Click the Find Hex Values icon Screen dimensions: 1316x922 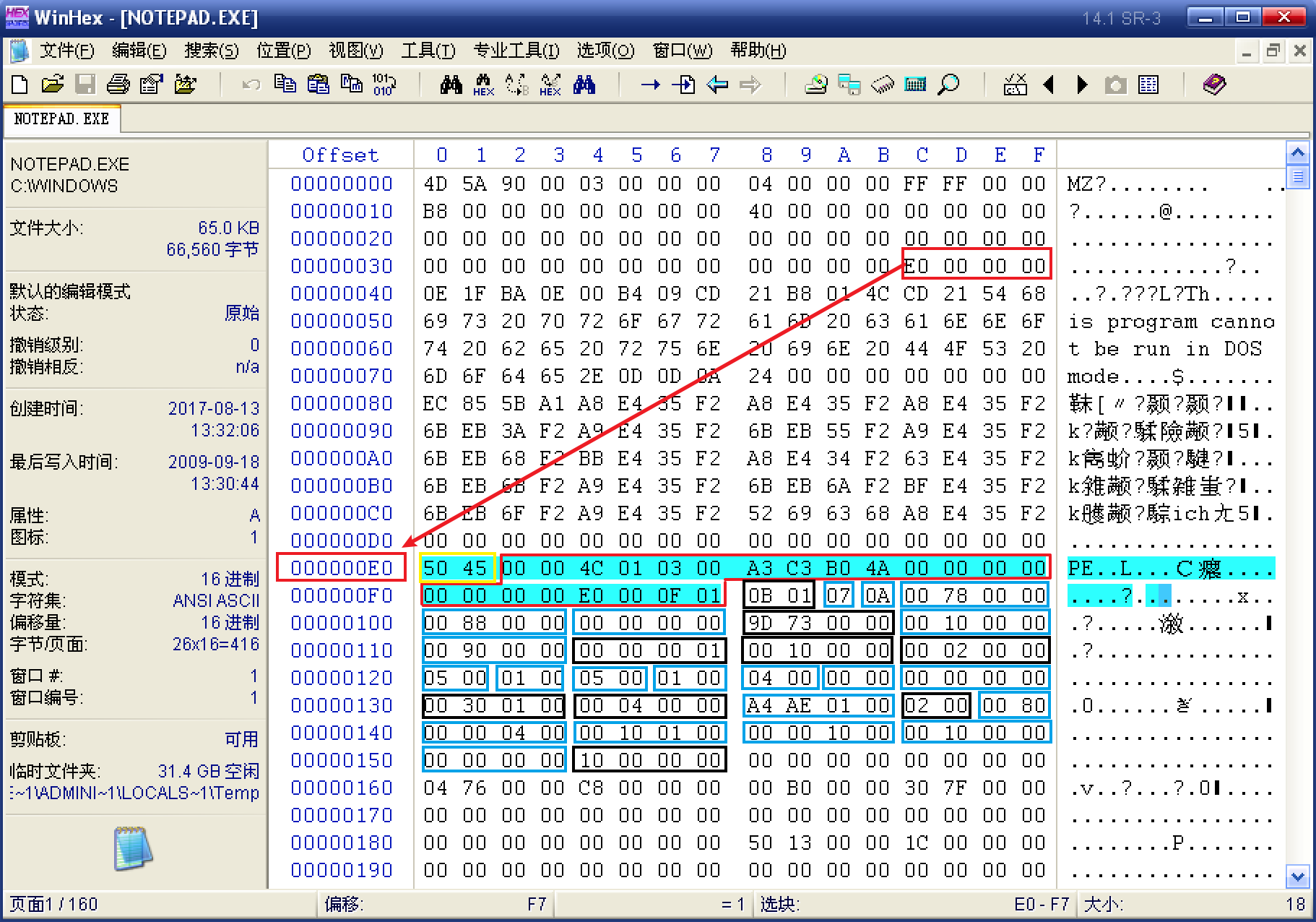(483, 85)
